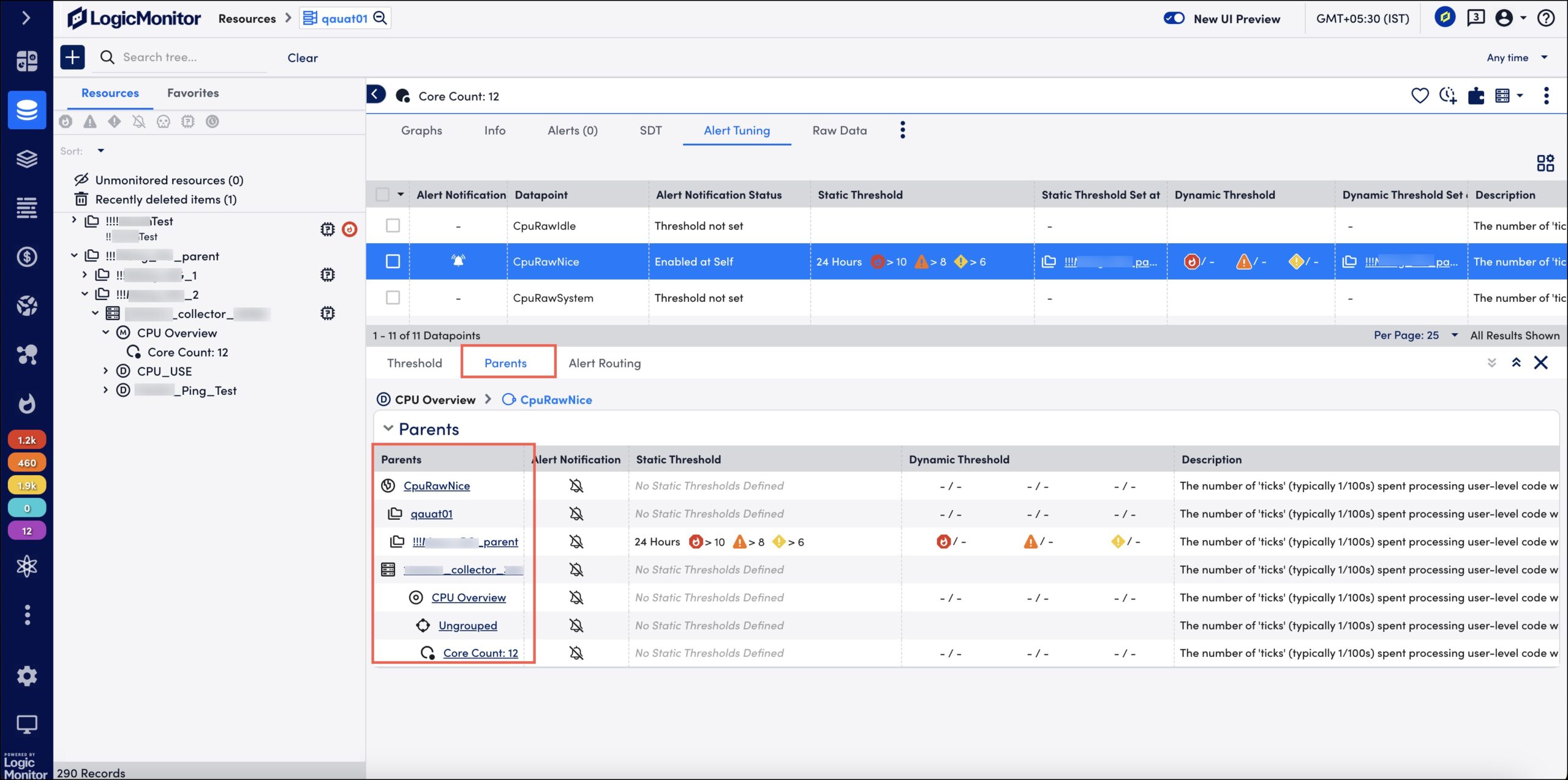Click the help question mark icon

coord(1546,18)
